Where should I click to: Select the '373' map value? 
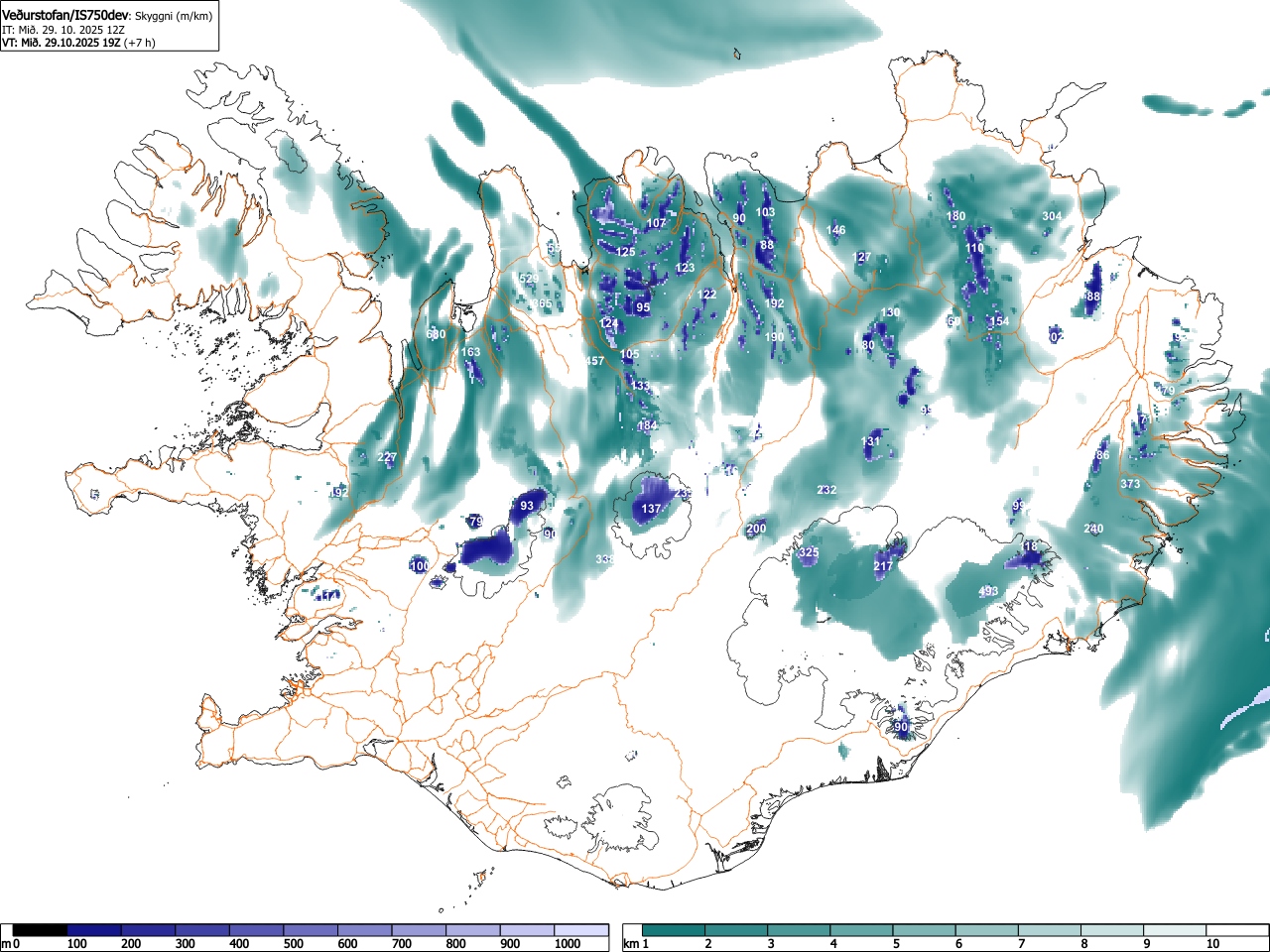coord(1130,484)
